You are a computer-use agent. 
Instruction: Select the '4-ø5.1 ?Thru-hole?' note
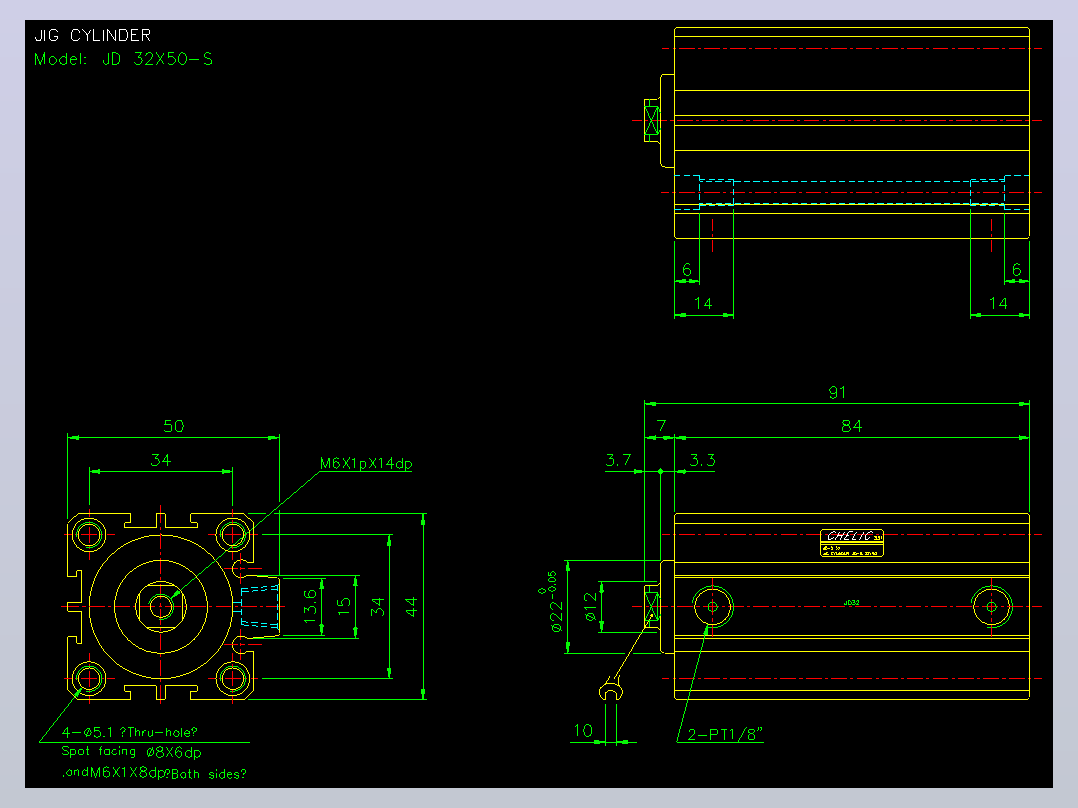(x=130, y=732)
